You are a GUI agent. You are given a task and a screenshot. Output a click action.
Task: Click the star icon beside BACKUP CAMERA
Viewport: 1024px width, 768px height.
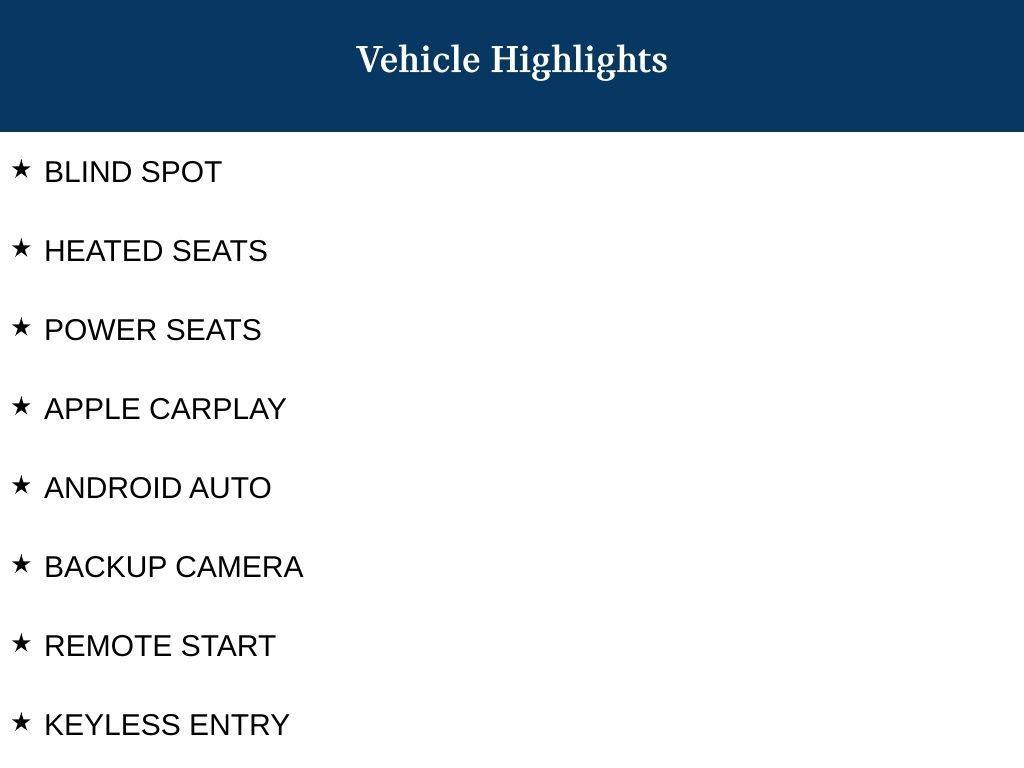click(21, 564)
